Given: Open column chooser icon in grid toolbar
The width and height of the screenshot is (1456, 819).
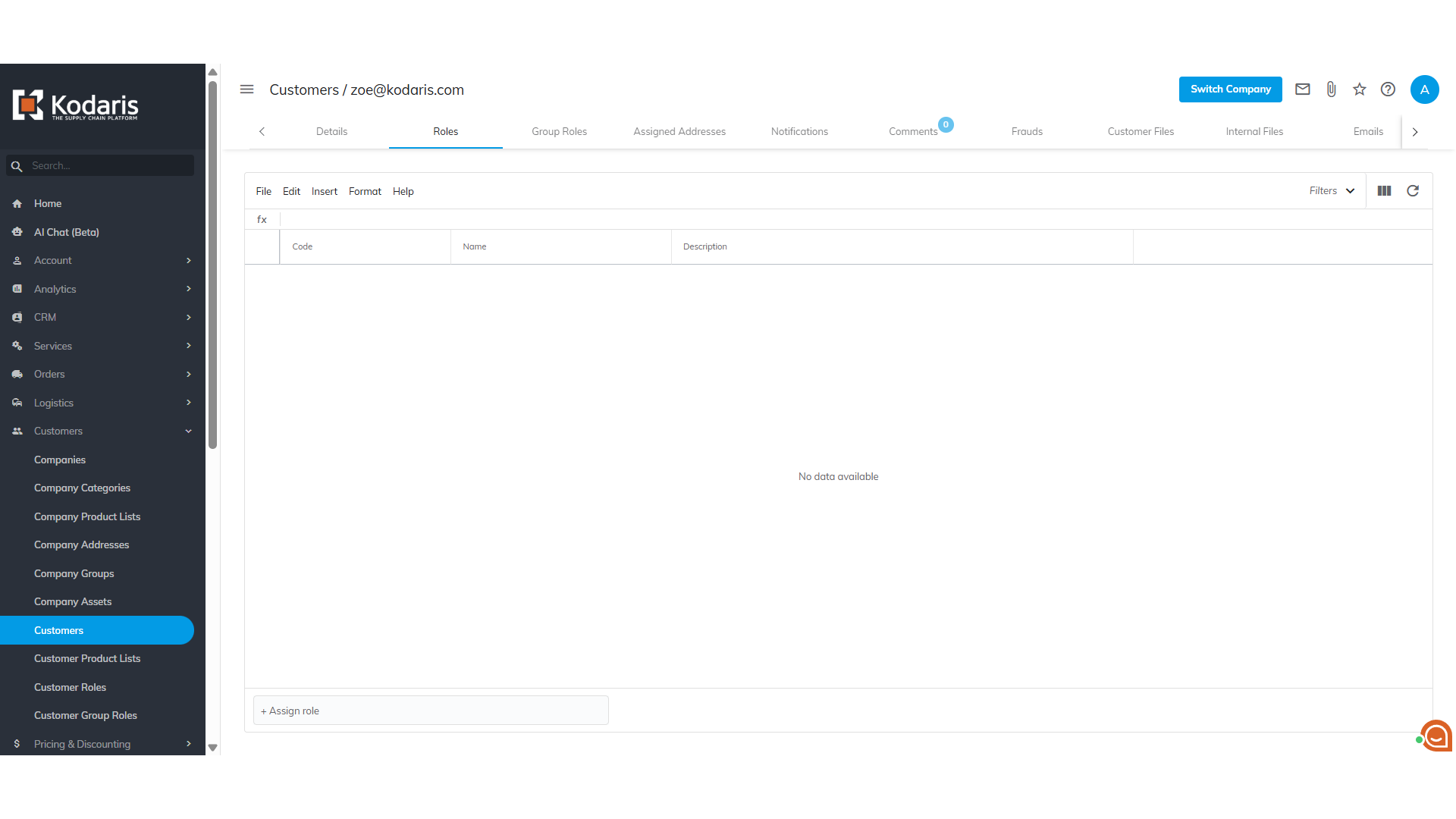Looking at the screenshot, I should (x=1384, y=191).
